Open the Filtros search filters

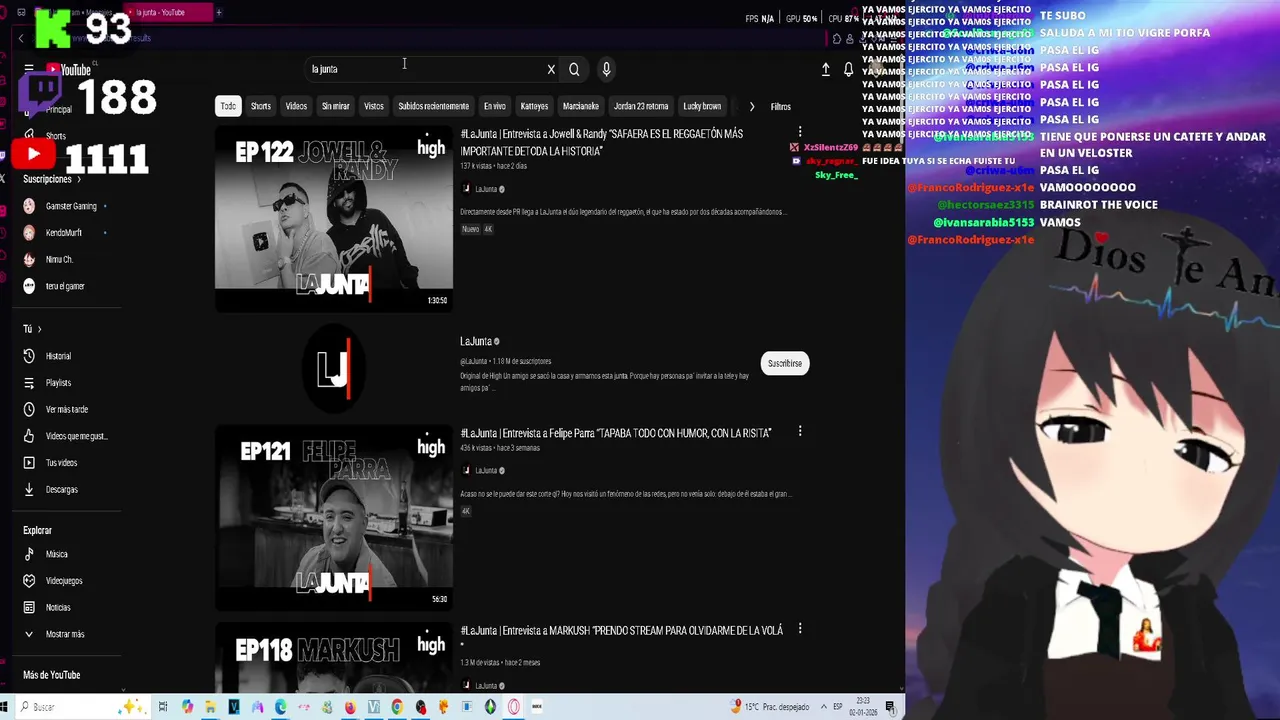click(781, 107)
